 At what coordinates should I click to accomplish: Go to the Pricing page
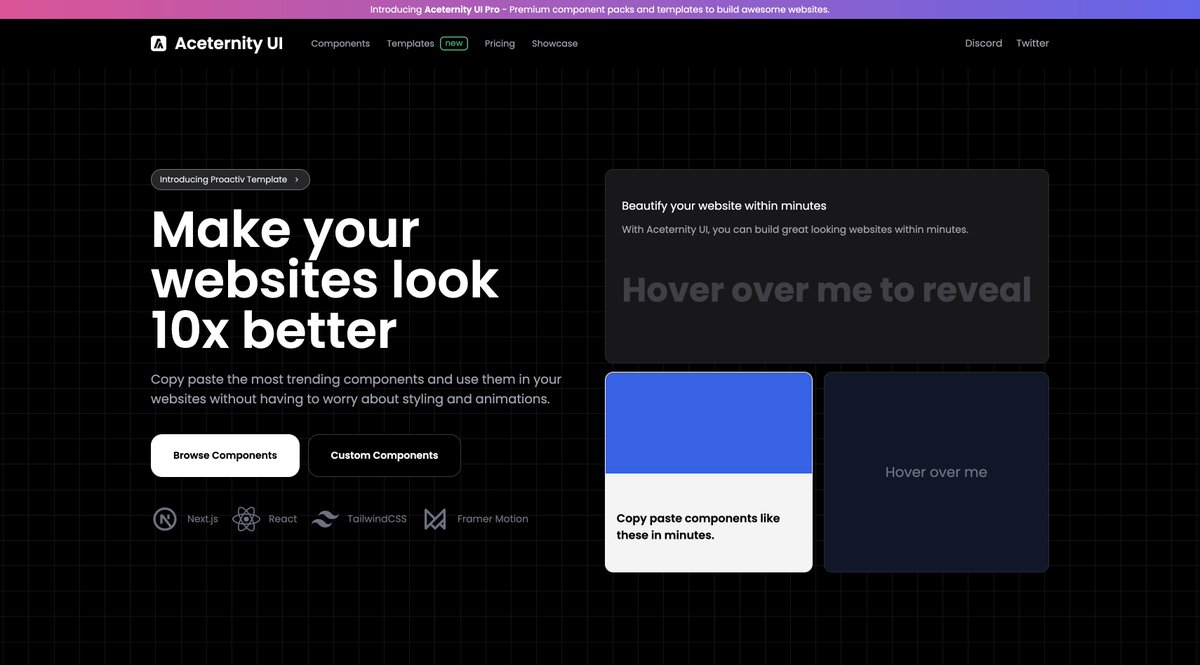[500, 44]
